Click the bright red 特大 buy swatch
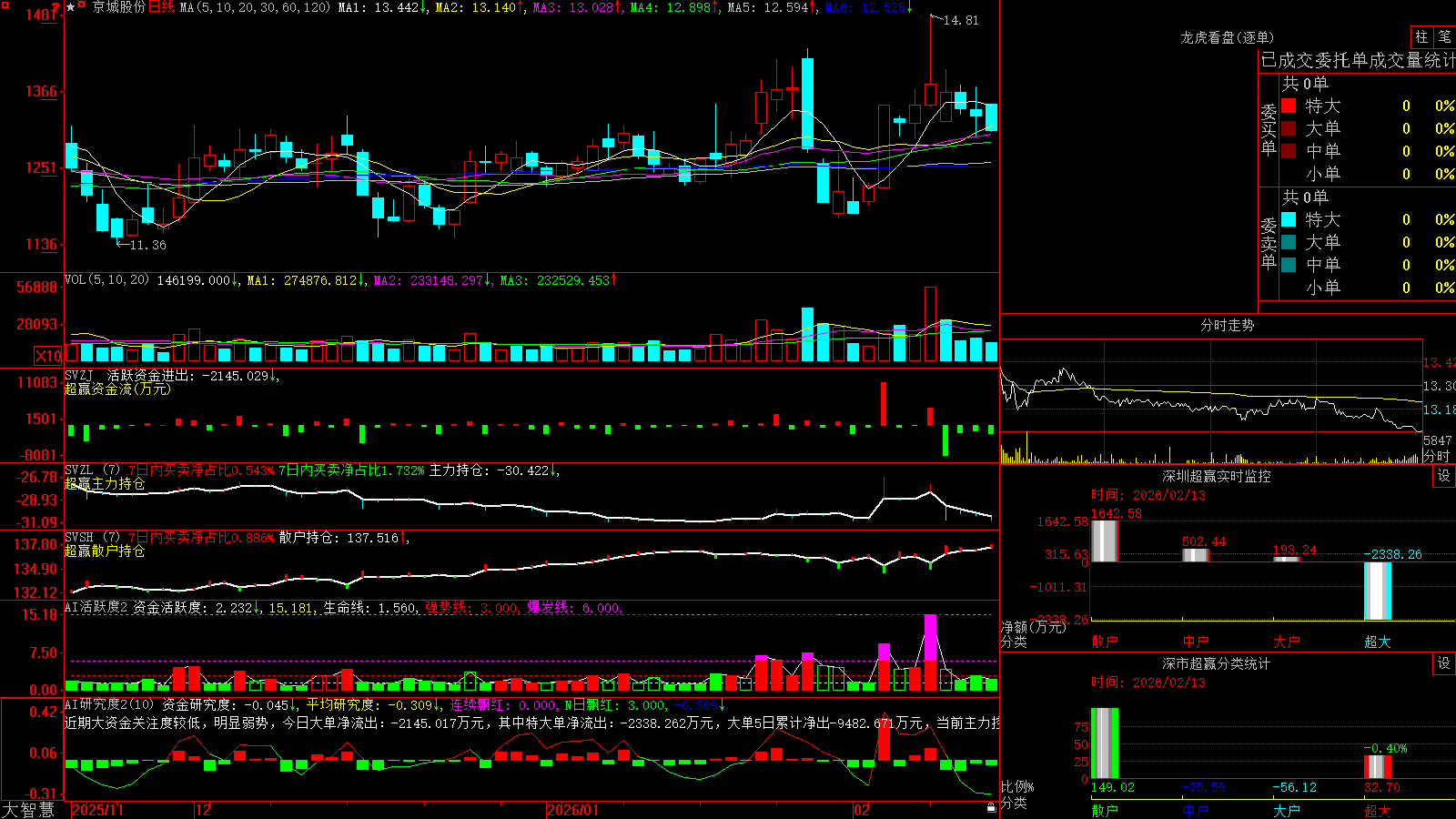 click(1289, 106)
